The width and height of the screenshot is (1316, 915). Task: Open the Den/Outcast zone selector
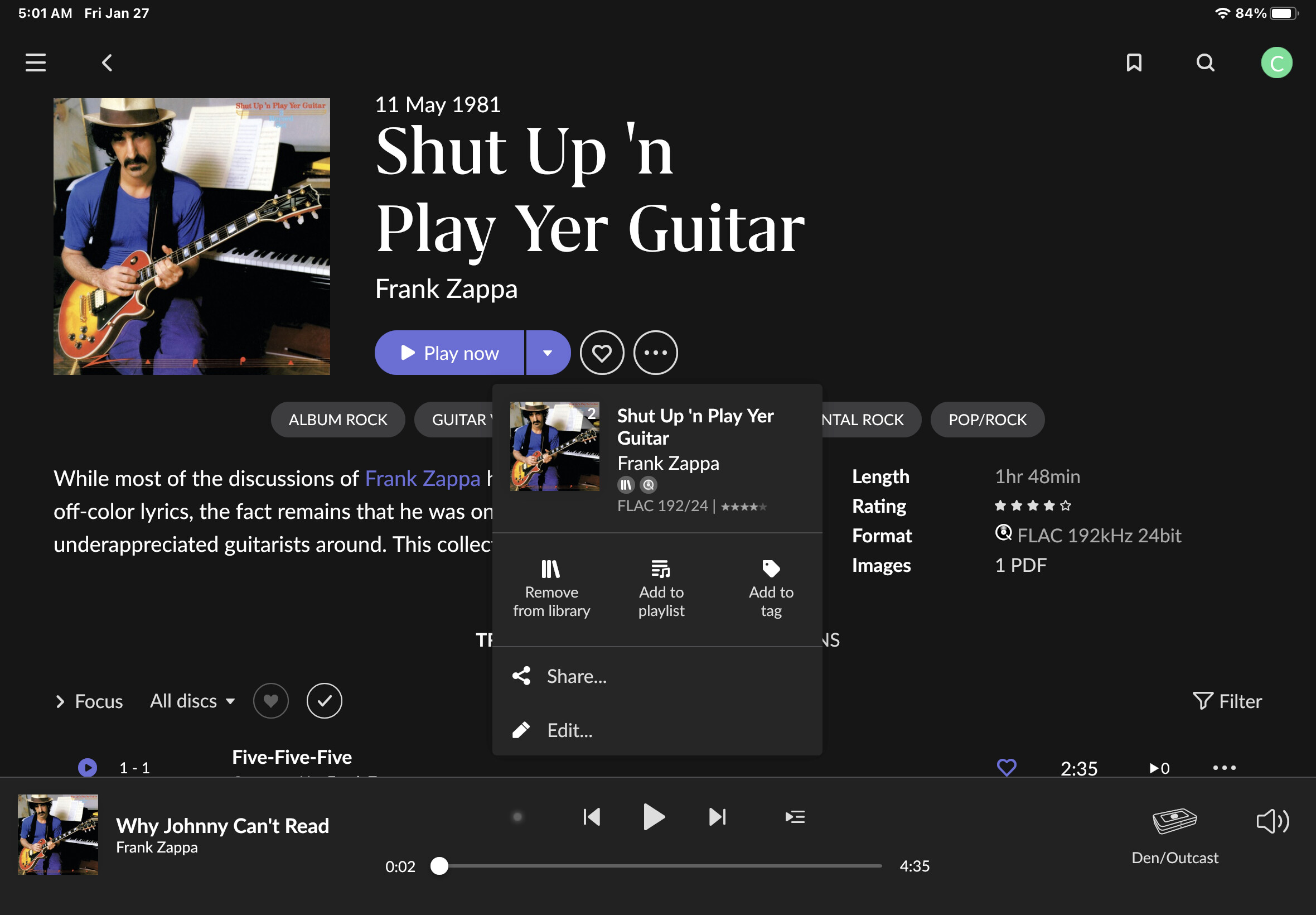pyautogui.click(x=1174, y=836)
